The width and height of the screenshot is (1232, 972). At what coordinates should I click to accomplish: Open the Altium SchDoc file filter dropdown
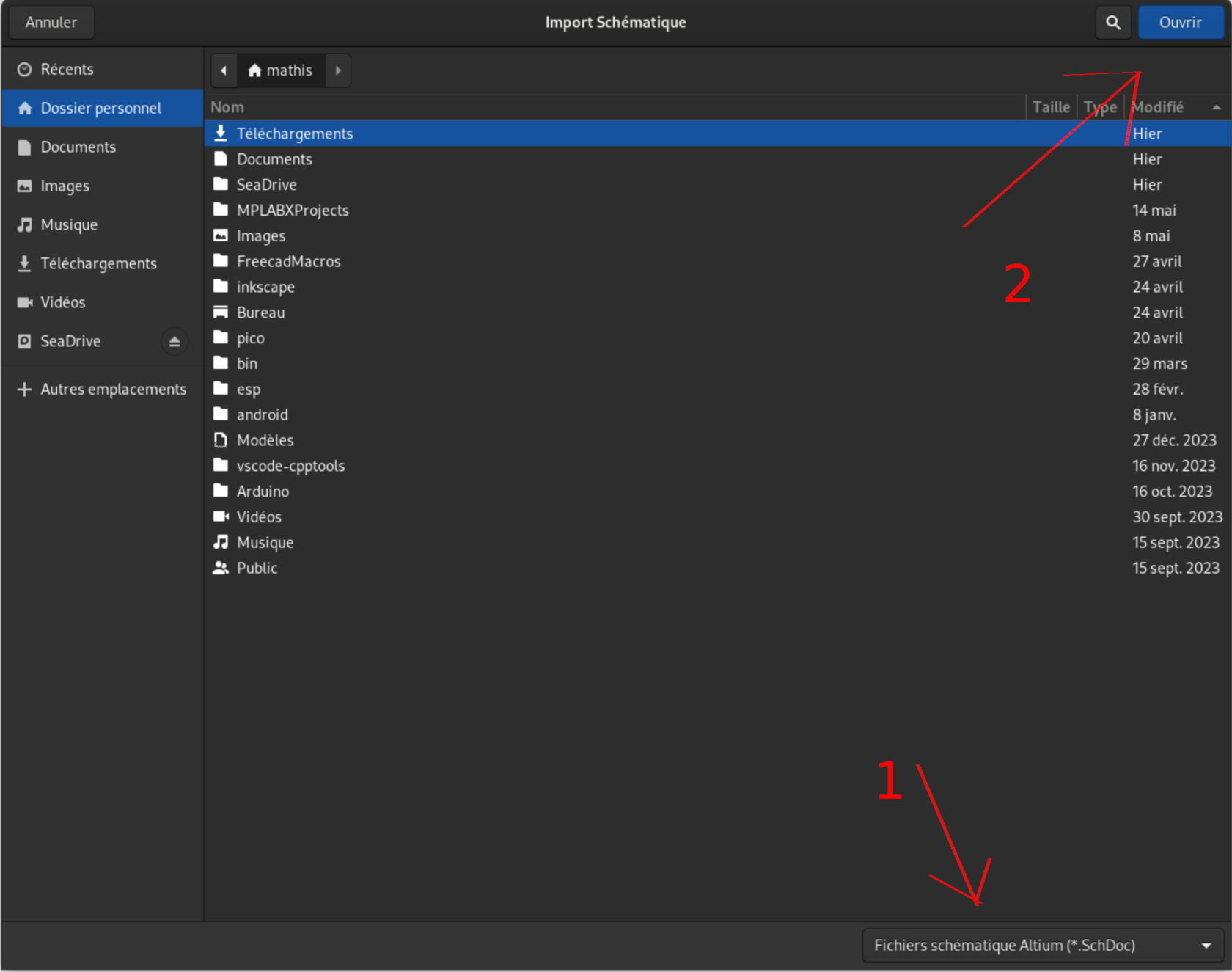pyautogui.click(x=1043, y=945)
